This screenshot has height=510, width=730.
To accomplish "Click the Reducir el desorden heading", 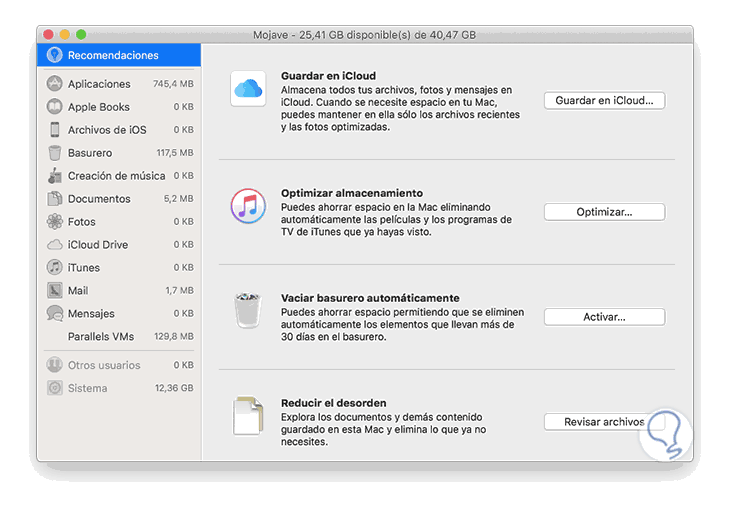I will (334, 403).
